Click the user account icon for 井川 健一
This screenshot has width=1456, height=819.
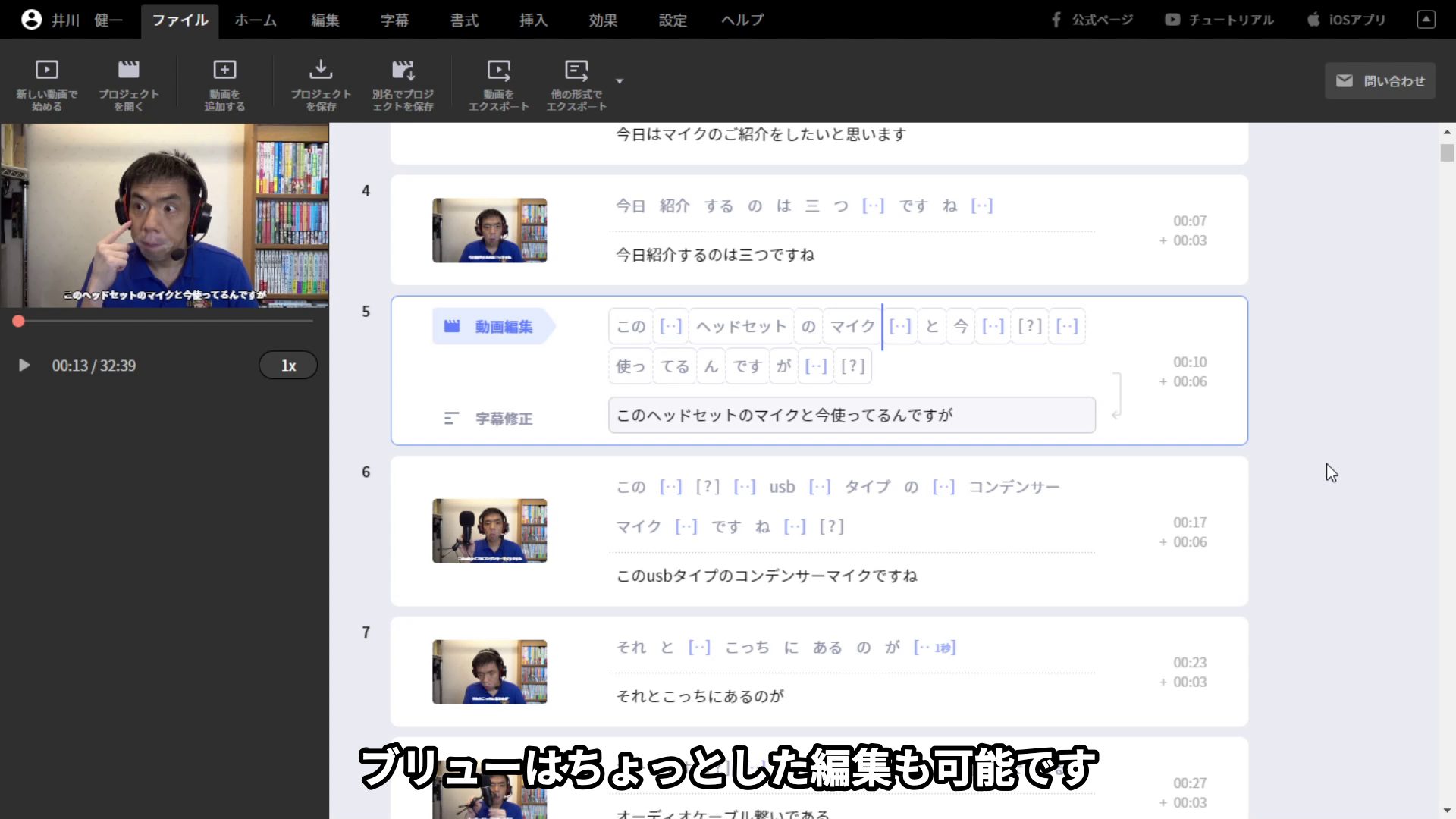31,20
